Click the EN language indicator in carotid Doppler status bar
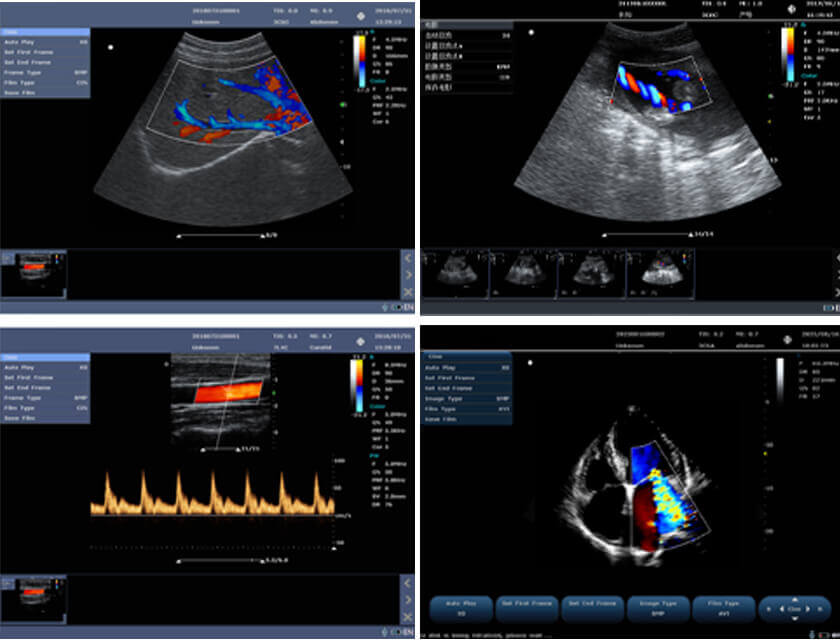This screenshot has width=840, height=640. coord(409,633)
